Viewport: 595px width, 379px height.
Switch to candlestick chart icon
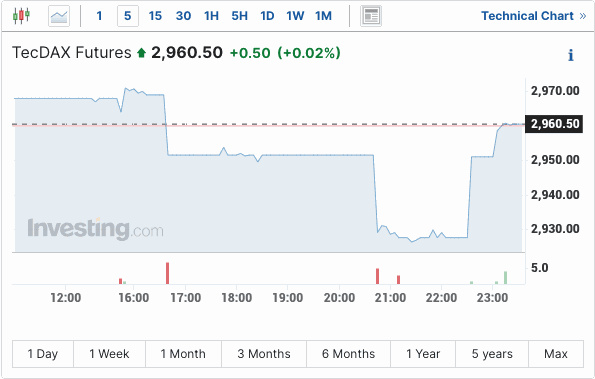coord(21,16)
